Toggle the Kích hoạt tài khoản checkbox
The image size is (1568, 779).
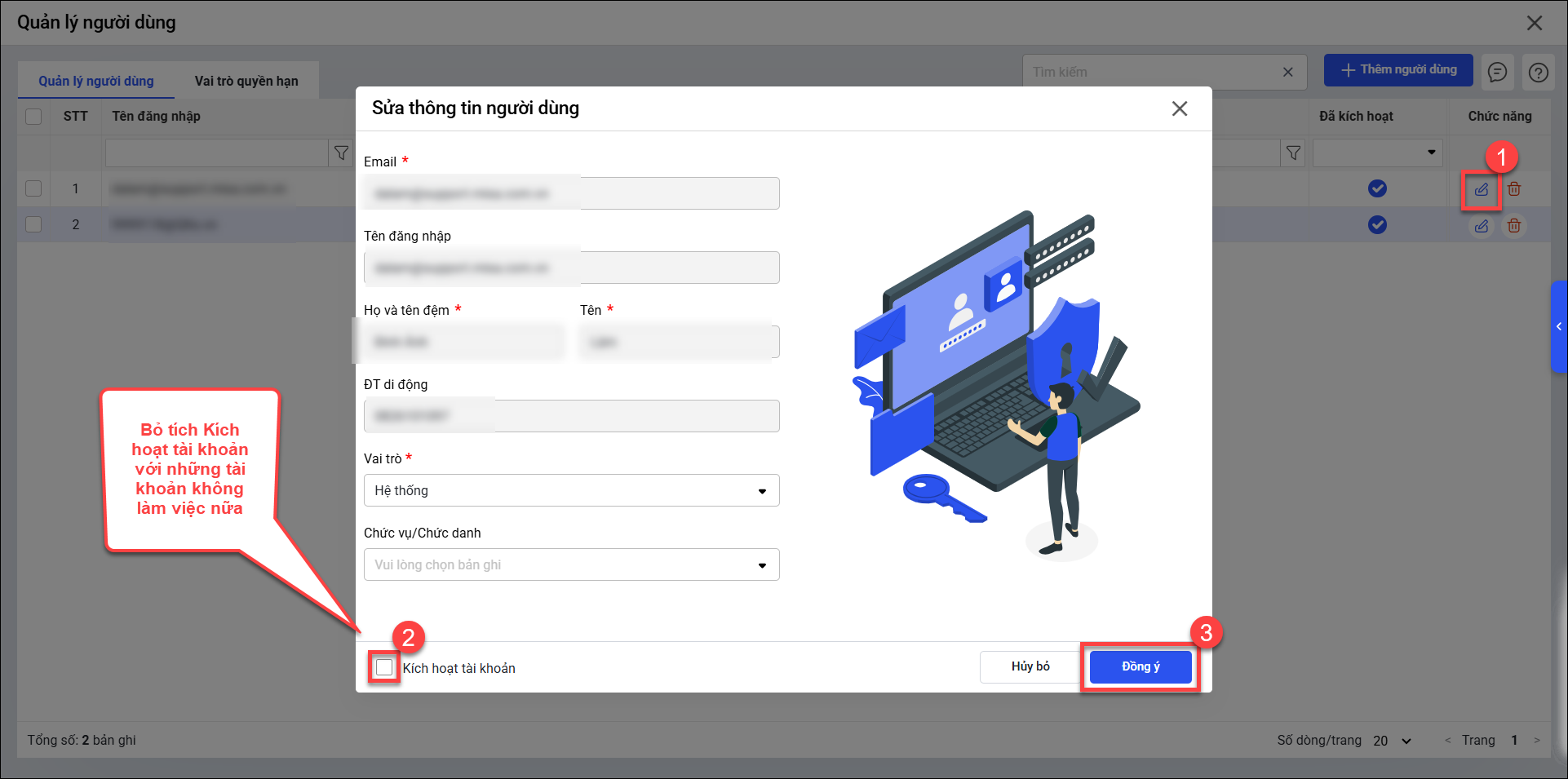click(384, 667)
